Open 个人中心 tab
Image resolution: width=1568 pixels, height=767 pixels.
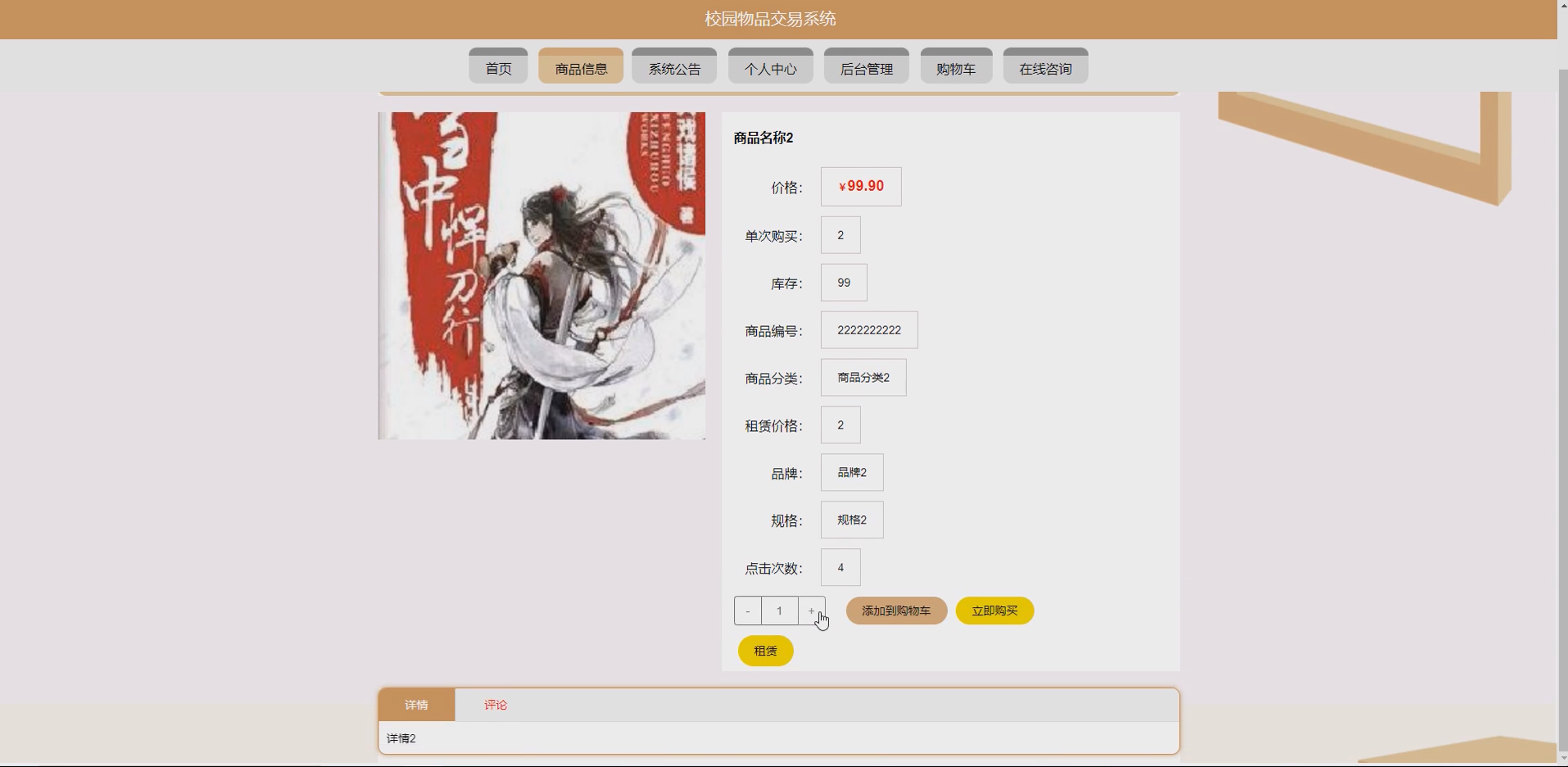pos(770,66)
